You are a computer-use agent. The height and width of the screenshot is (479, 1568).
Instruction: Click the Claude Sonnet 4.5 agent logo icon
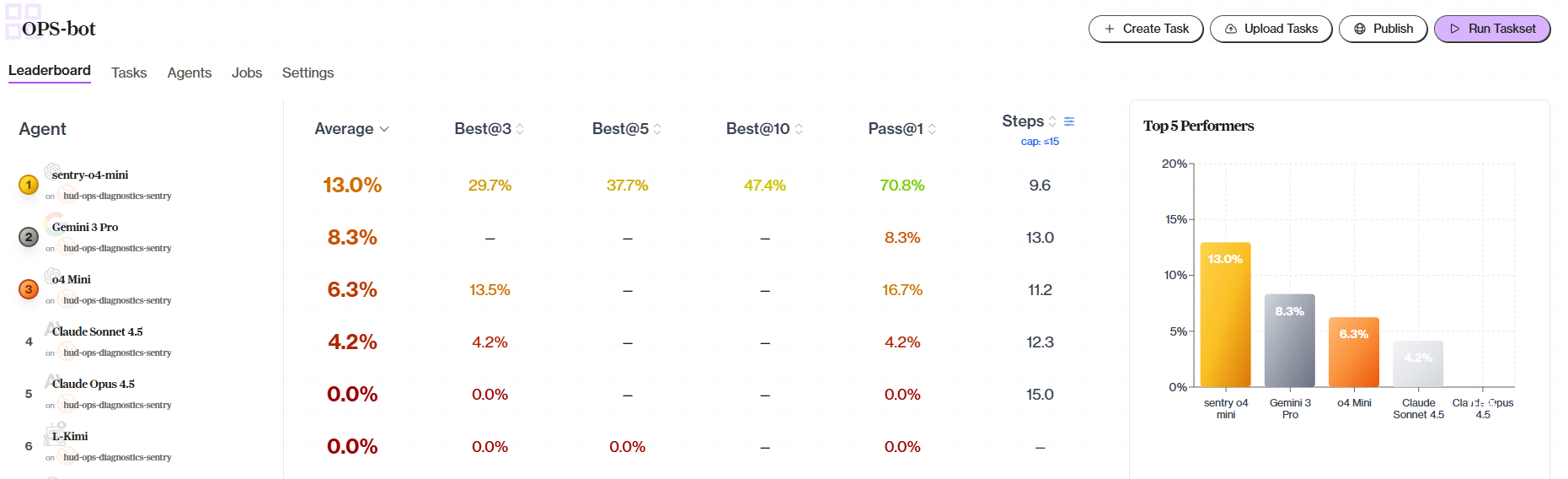coord(52,328)
